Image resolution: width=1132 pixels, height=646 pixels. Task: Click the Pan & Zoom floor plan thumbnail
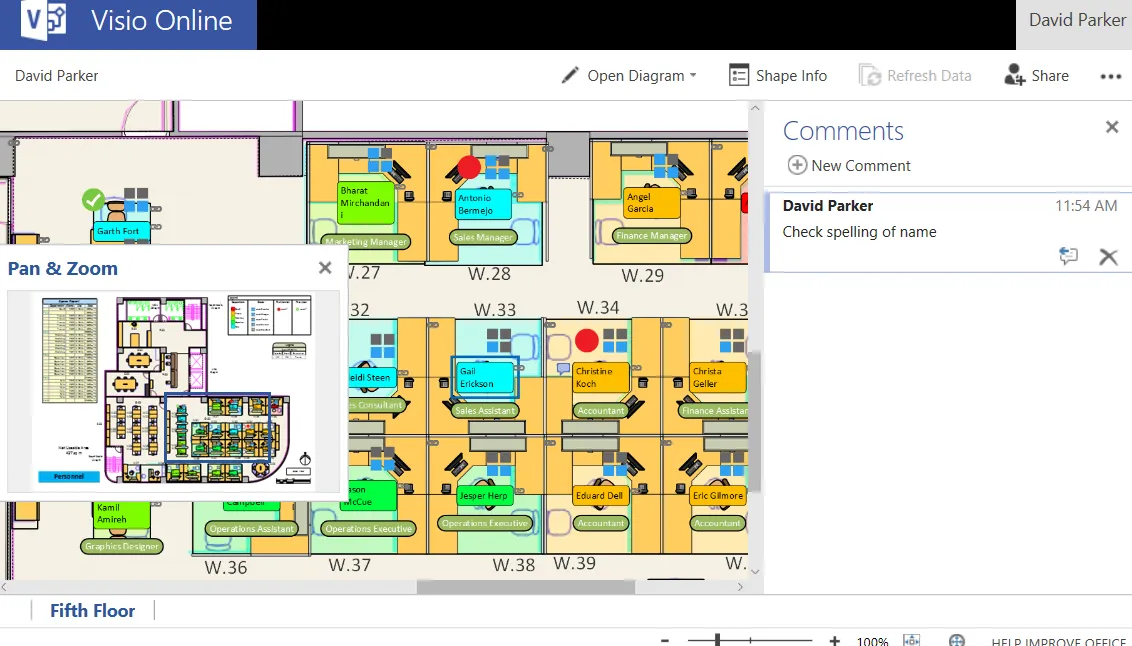173,390
